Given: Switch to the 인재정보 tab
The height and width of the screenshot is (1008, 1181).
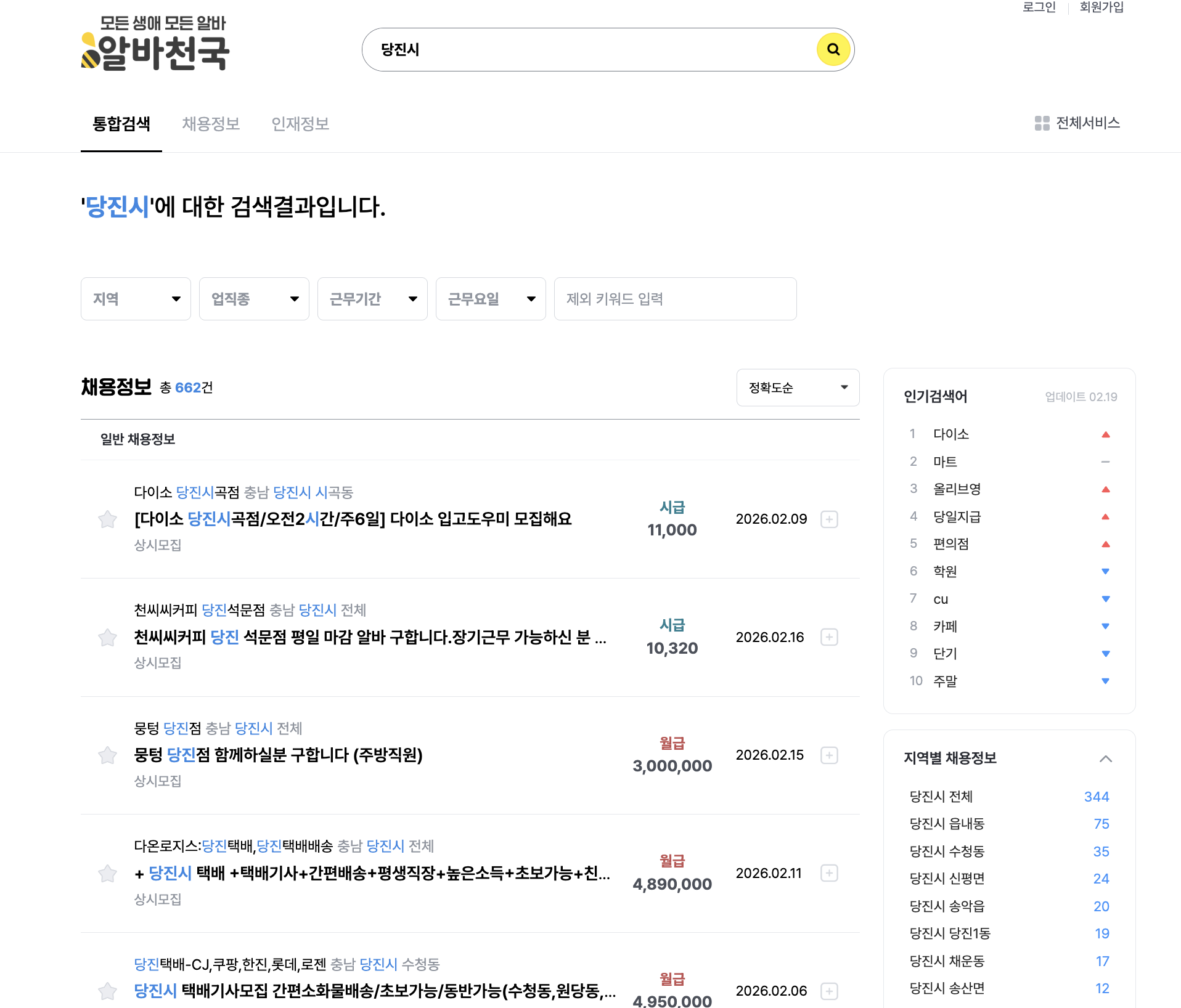Looking at the screenshot, I should pos(300,124).
